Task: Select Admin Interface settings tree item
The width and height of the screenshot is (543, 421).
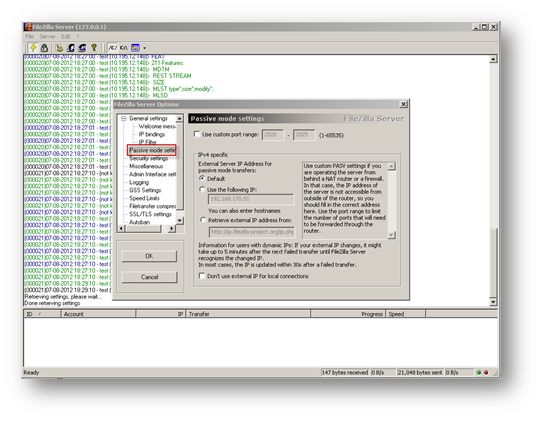Action: [152, 174]
